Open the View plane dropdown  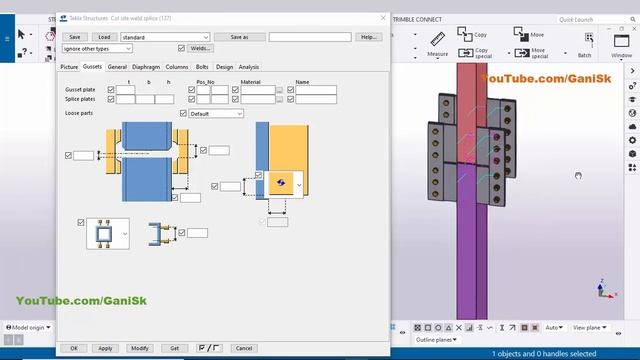[589, 328]
